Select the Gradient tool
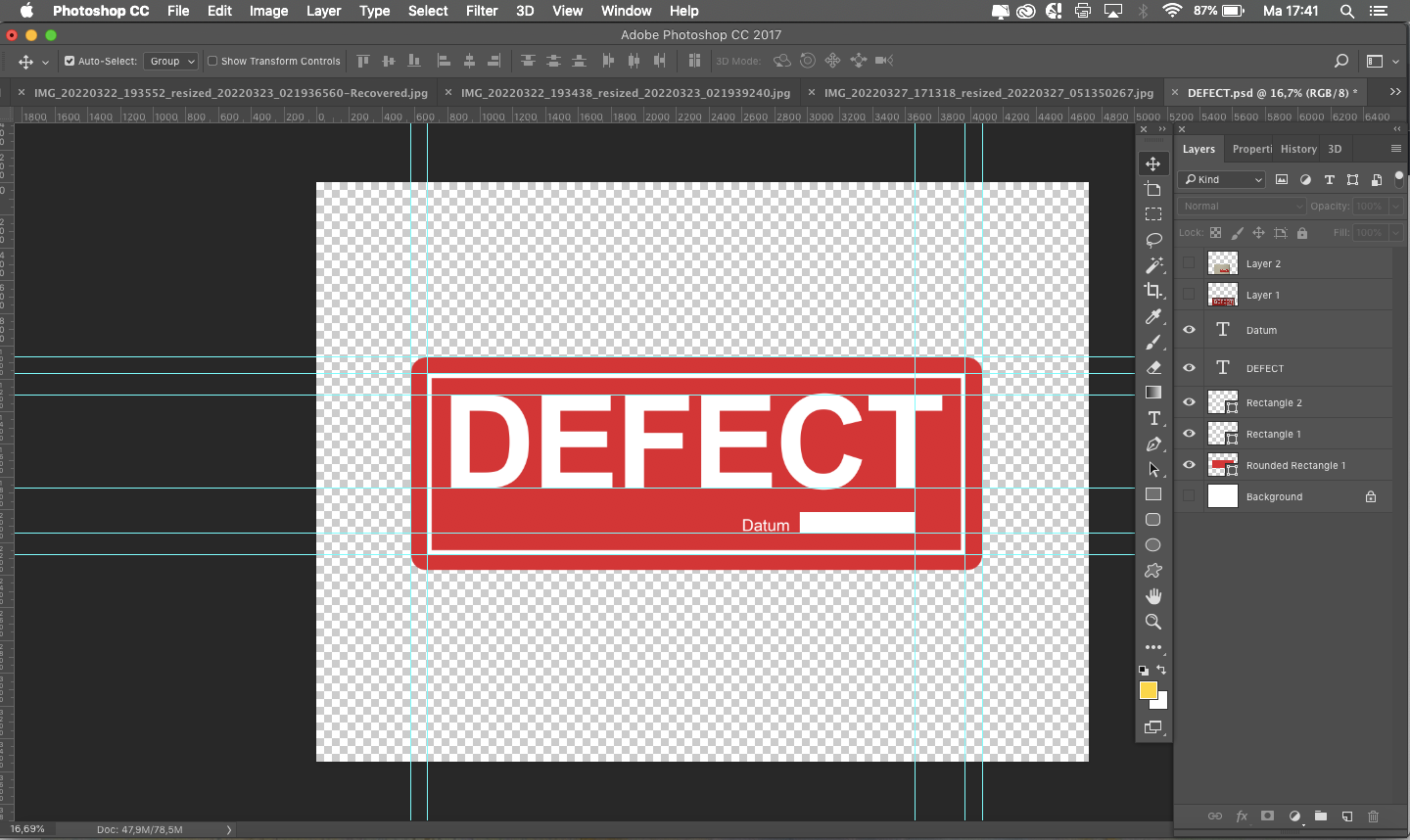This screenshot has height=840, width=1410. [x=1153, y=393]
